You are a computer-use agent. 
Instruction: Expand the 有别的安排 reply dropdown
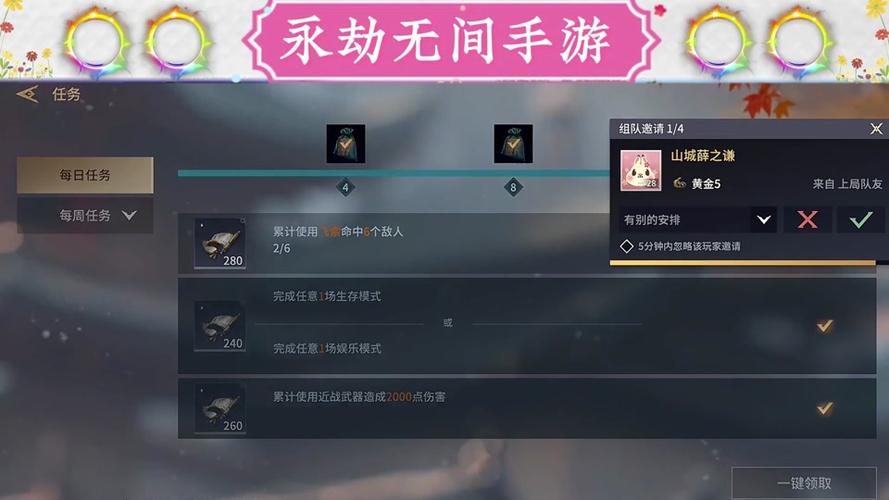(764, 219)
